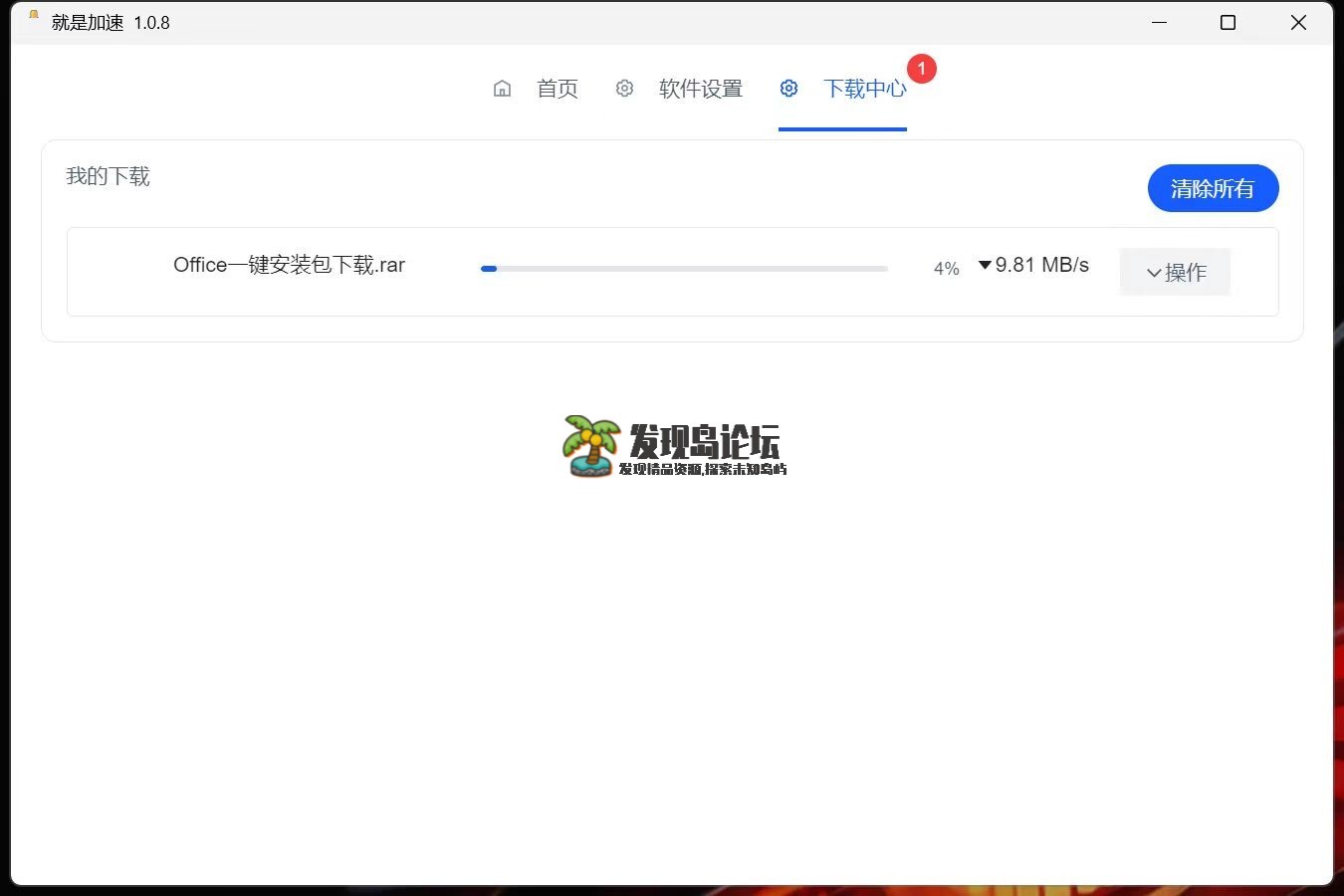Click the window title 就是加速 1.0.8
This screenshot has width=1344, height=896.
(x=111, y=23)
